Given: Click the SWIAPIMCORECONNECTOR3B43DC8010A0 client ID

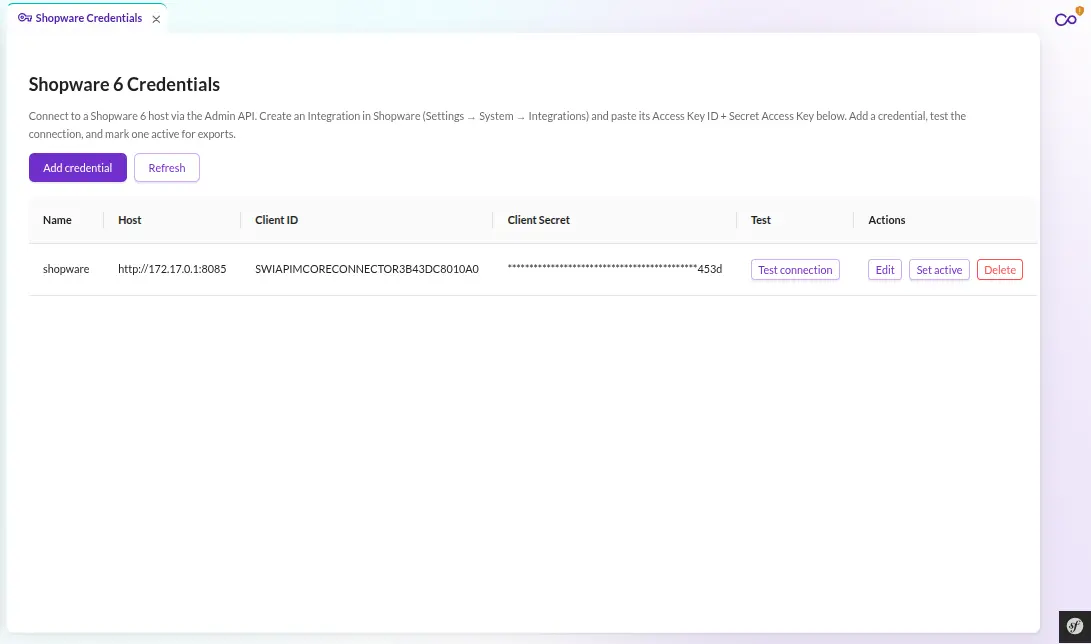Looking at the screenshot, I should [x=367, y=269].
